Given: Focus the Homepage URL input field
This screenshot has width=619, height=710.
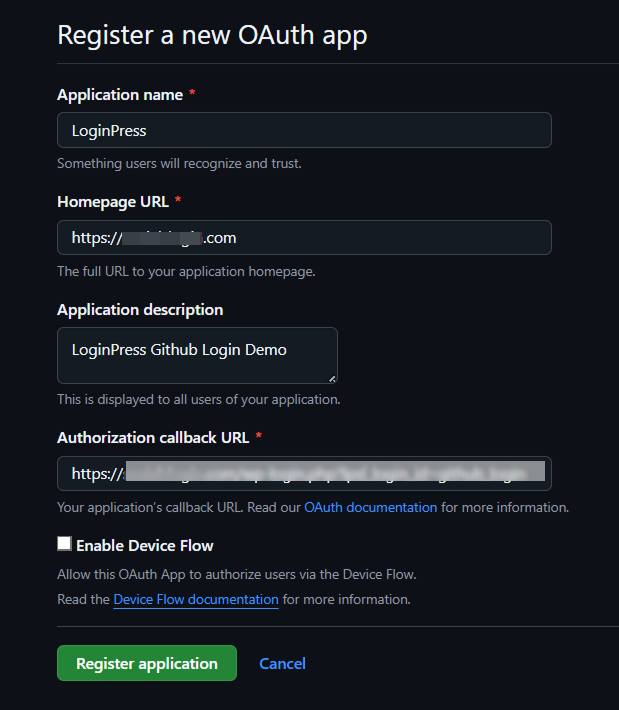Looking at the screenshot, I should point(304,237).
